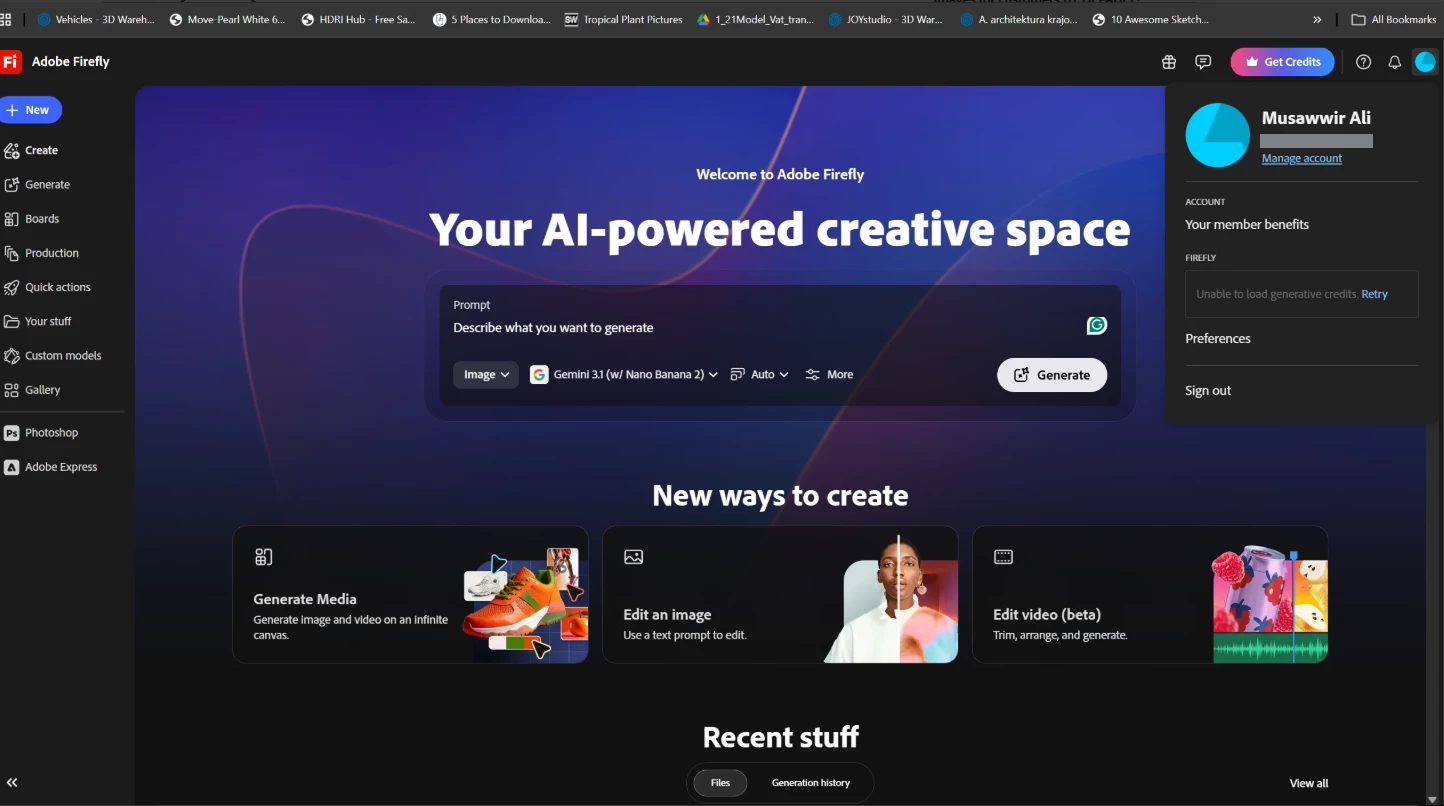
Task: Show more bookmarks with the chevron
Action: [1317, 19]
